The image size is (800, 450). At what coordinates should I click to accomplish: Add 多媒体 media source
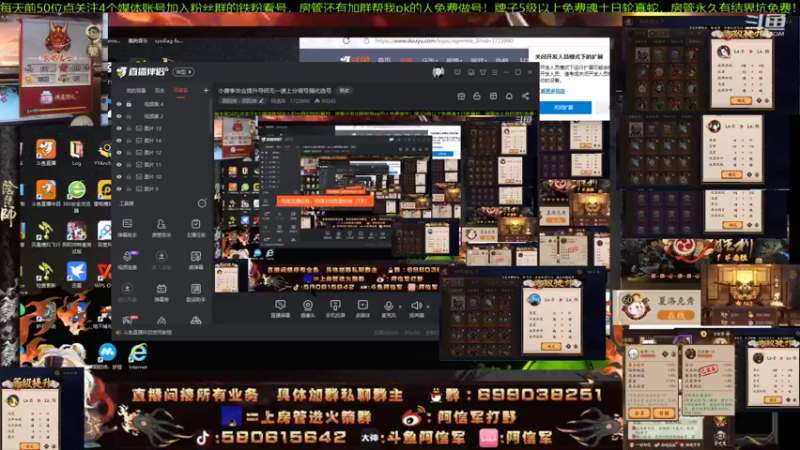coord(363,309)
